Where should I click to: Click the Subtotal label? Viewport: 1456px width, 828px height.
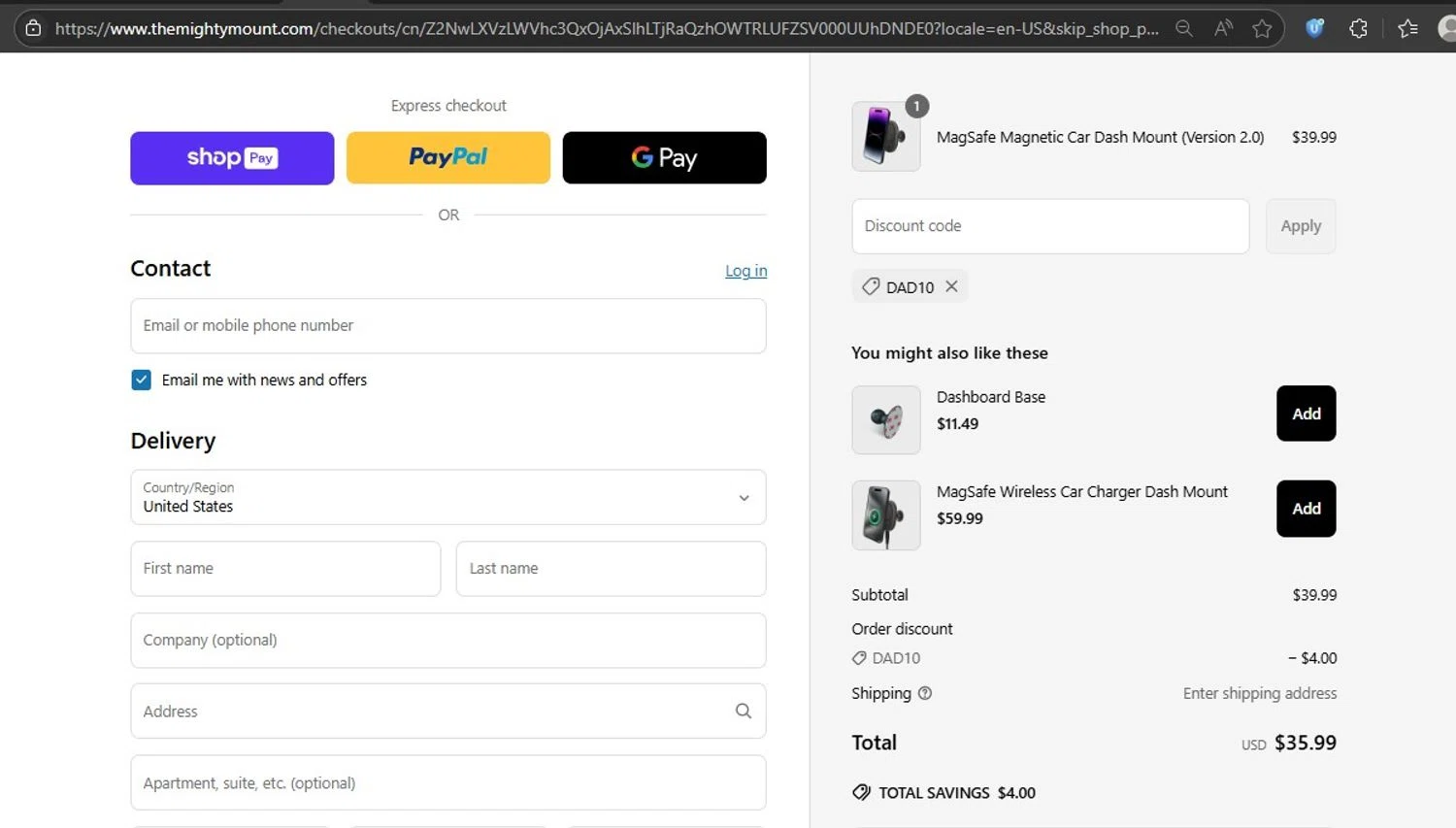click(879, 595)
